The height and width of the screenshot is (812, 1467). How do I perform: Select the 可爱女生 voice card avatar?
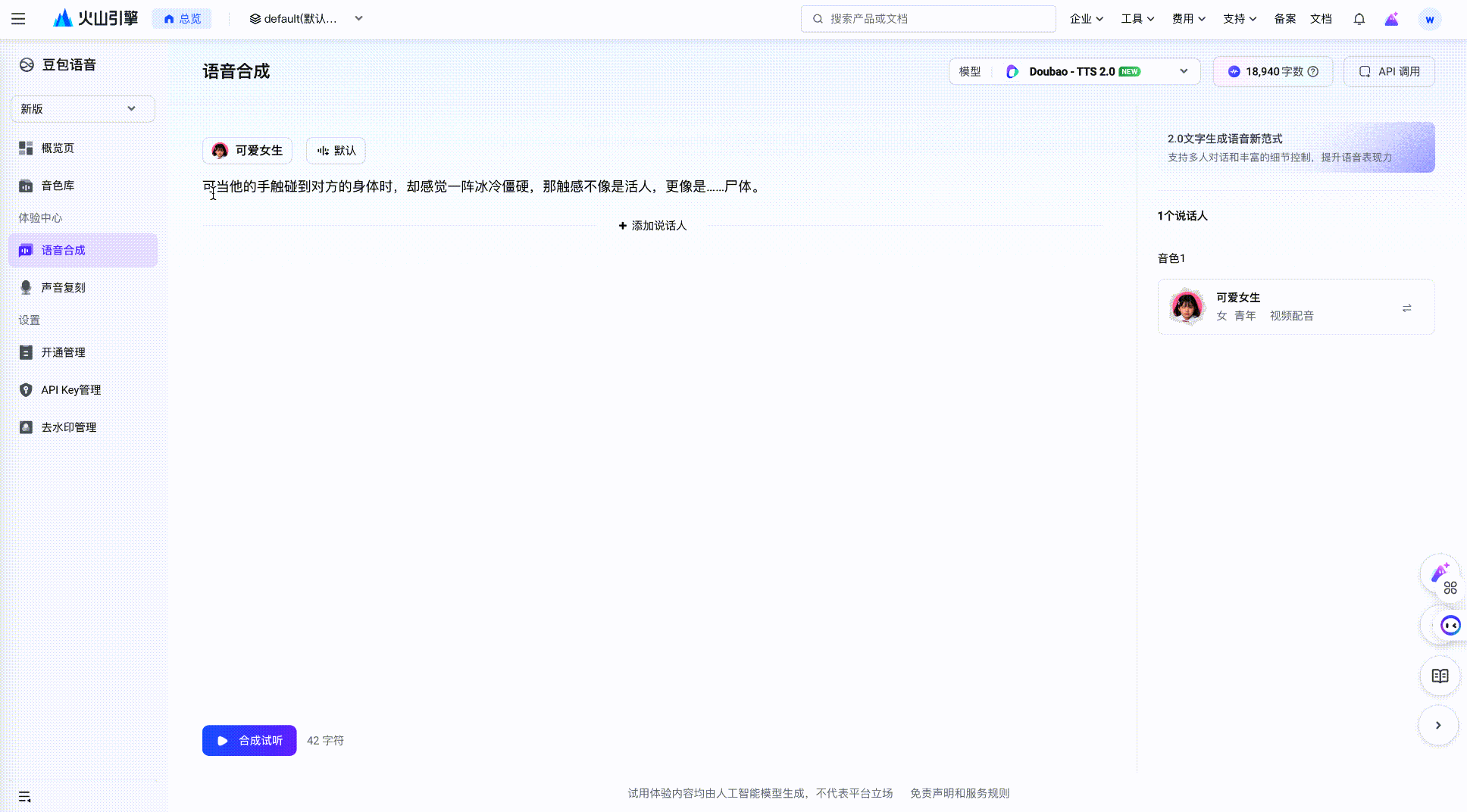(1187, 307)
